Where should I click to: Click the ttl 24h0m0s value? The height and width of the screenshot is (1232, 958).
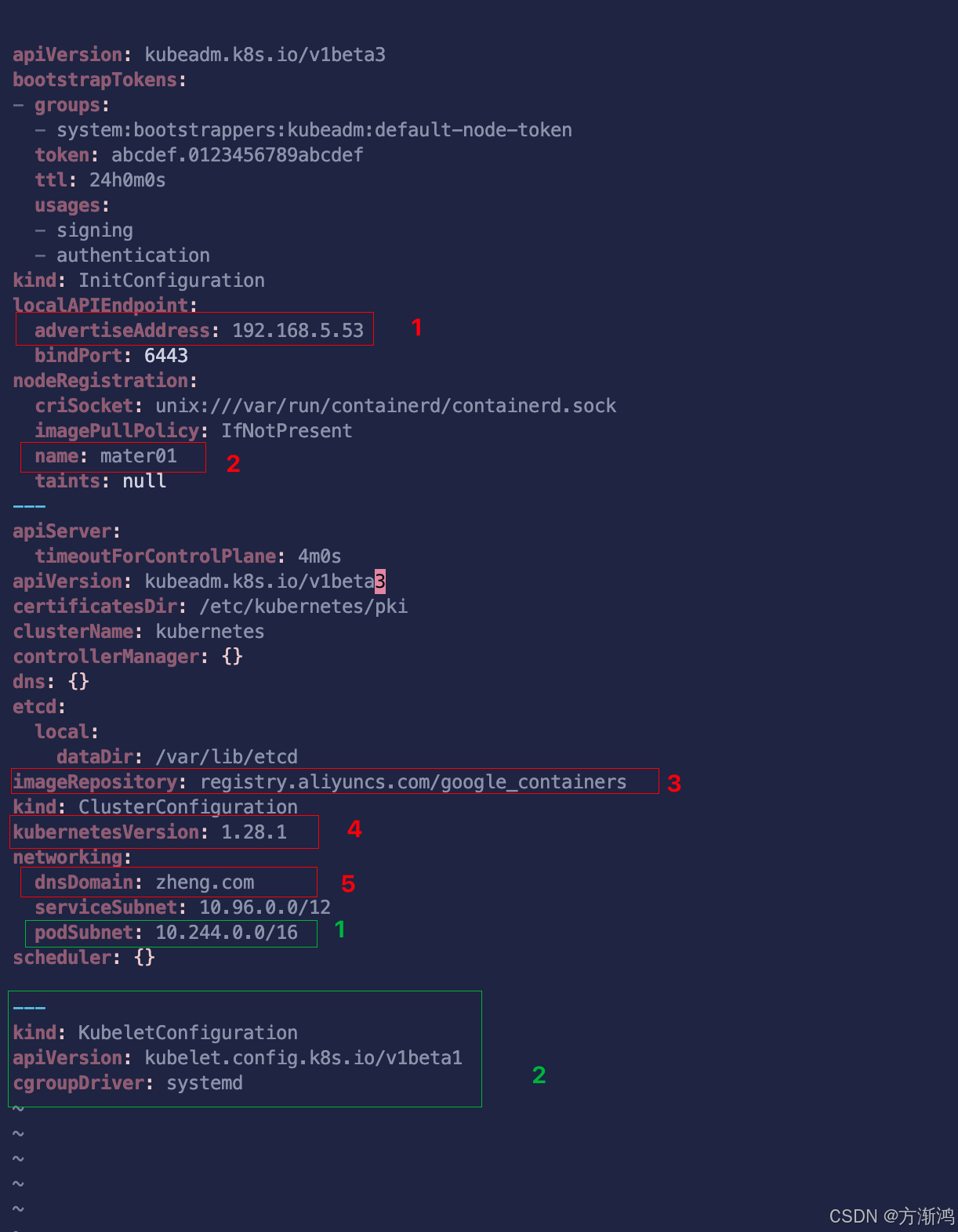[127, 179]
